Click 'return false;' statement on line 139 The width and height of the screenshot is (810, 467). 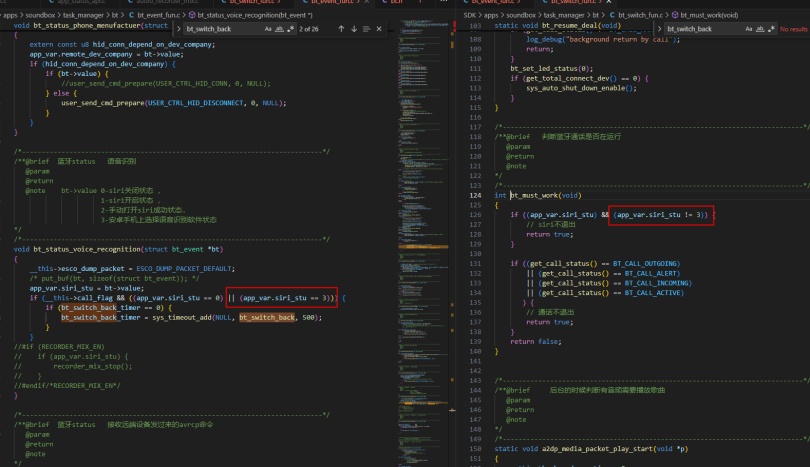[x=536, y=341]
